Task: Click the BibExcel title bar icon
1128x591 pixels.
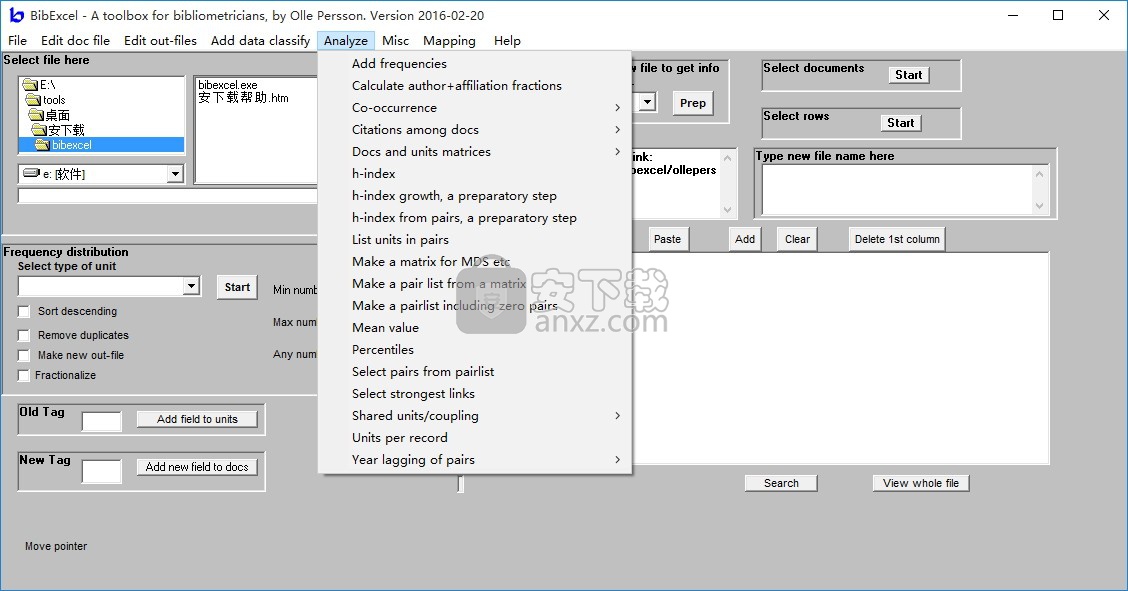Action: tap(17, 15)
